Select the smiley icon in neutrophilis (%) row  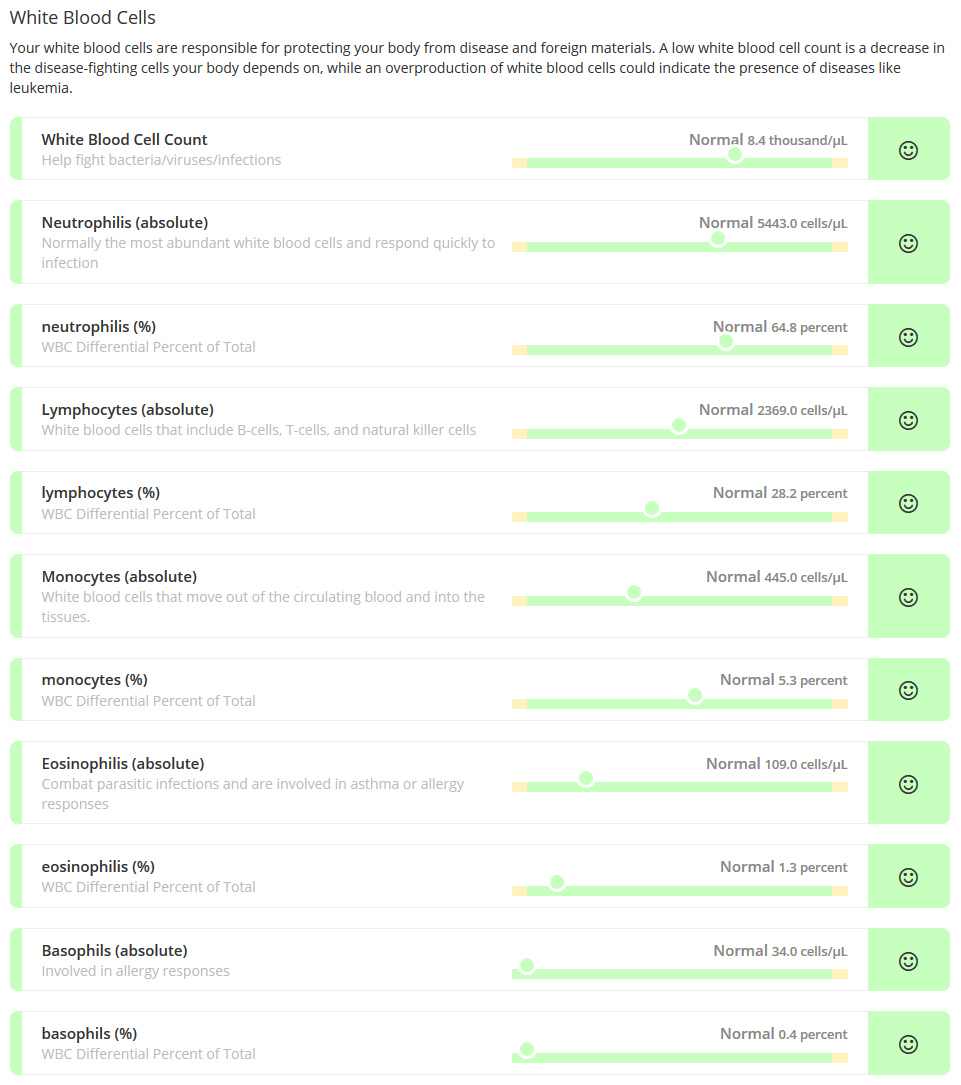(908, 337)
